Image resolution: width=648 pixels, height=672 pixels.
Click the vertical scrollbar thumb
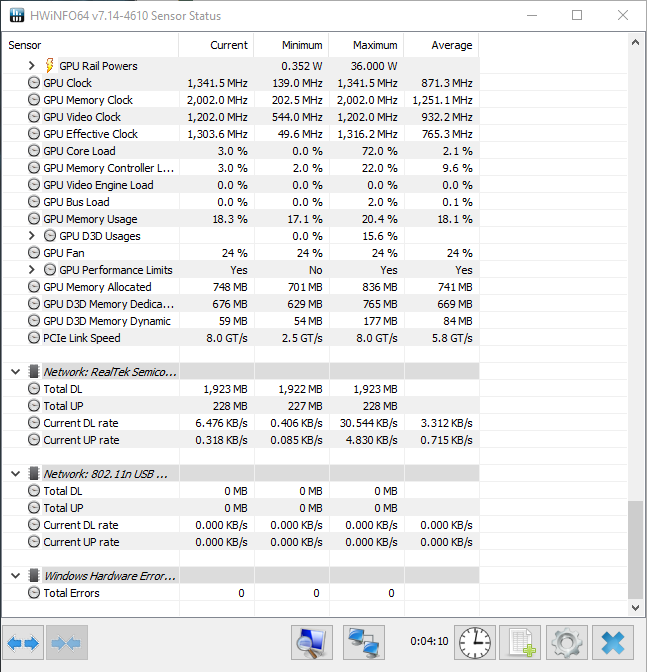click(636, 550)
